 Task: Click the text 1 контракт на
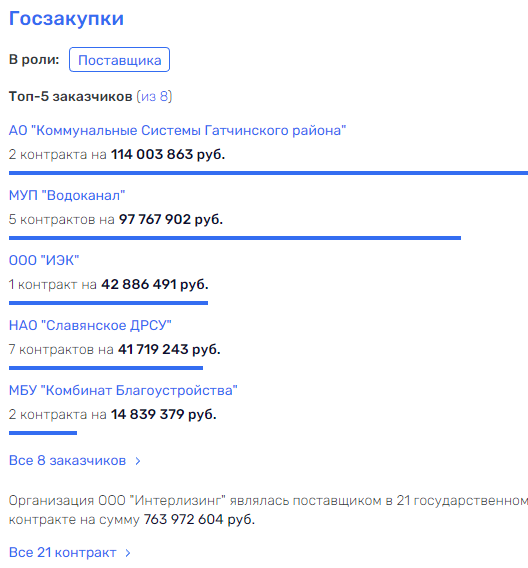pos(53,285)
